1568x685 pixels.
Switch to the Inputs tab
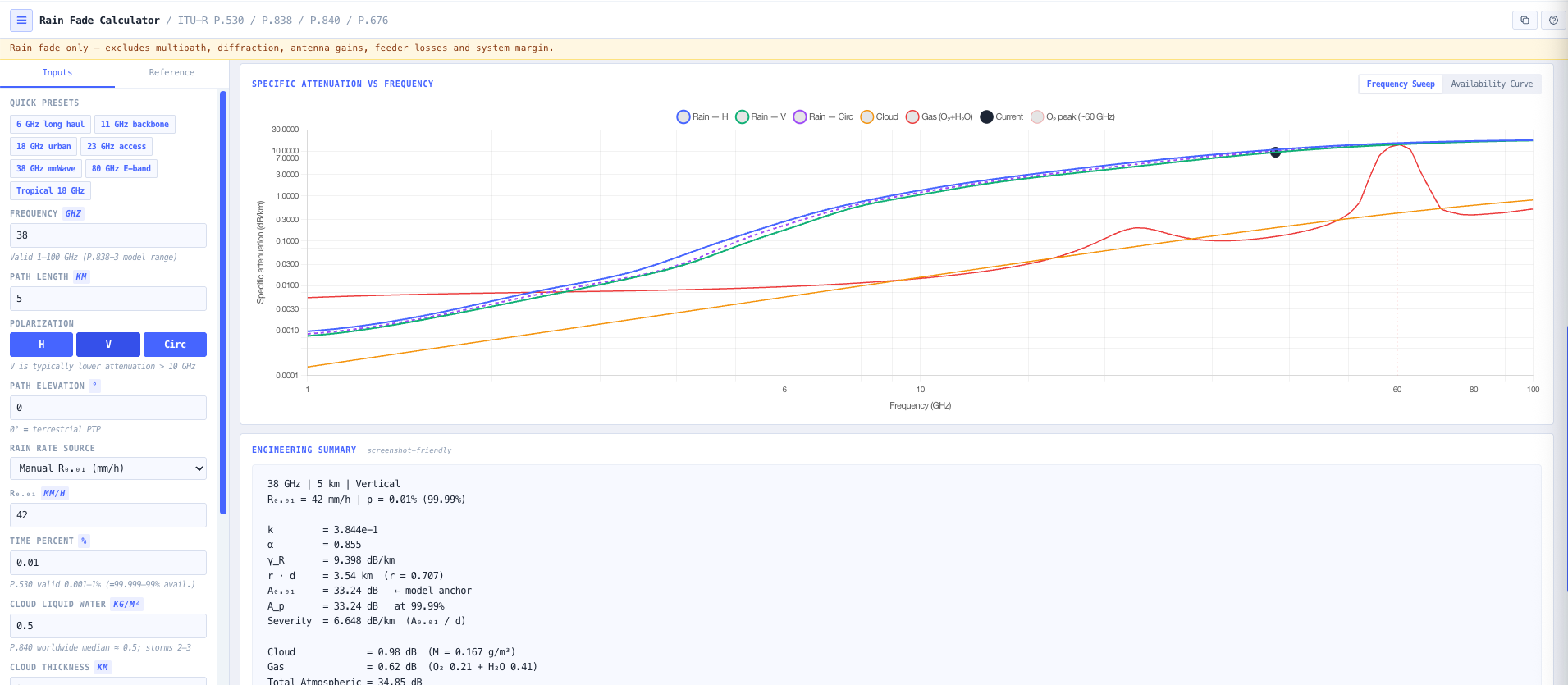coord(57,73)
